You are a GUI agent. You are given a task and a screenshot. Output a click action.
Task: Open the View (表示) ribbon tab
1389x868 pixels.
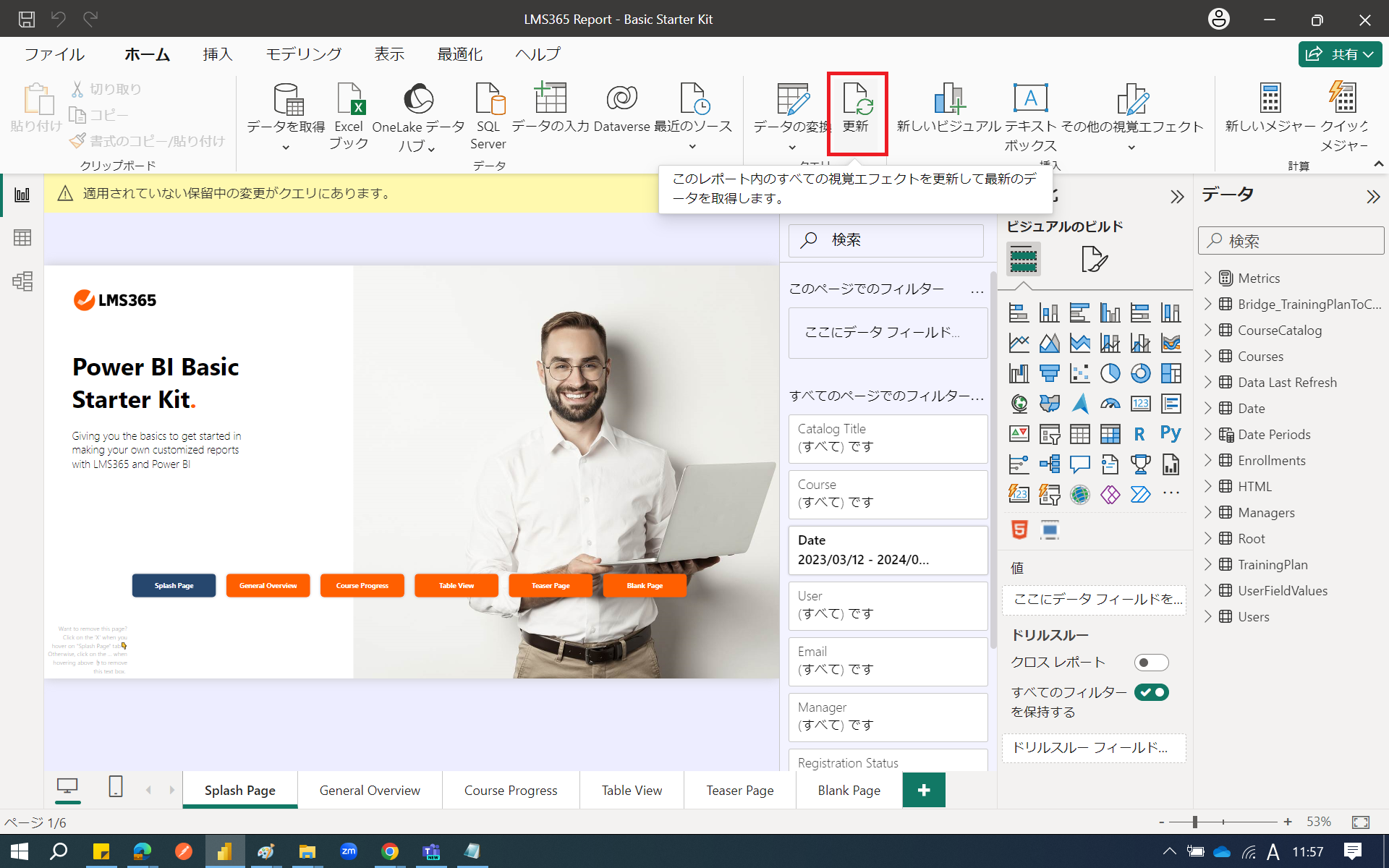click(389, 54)
